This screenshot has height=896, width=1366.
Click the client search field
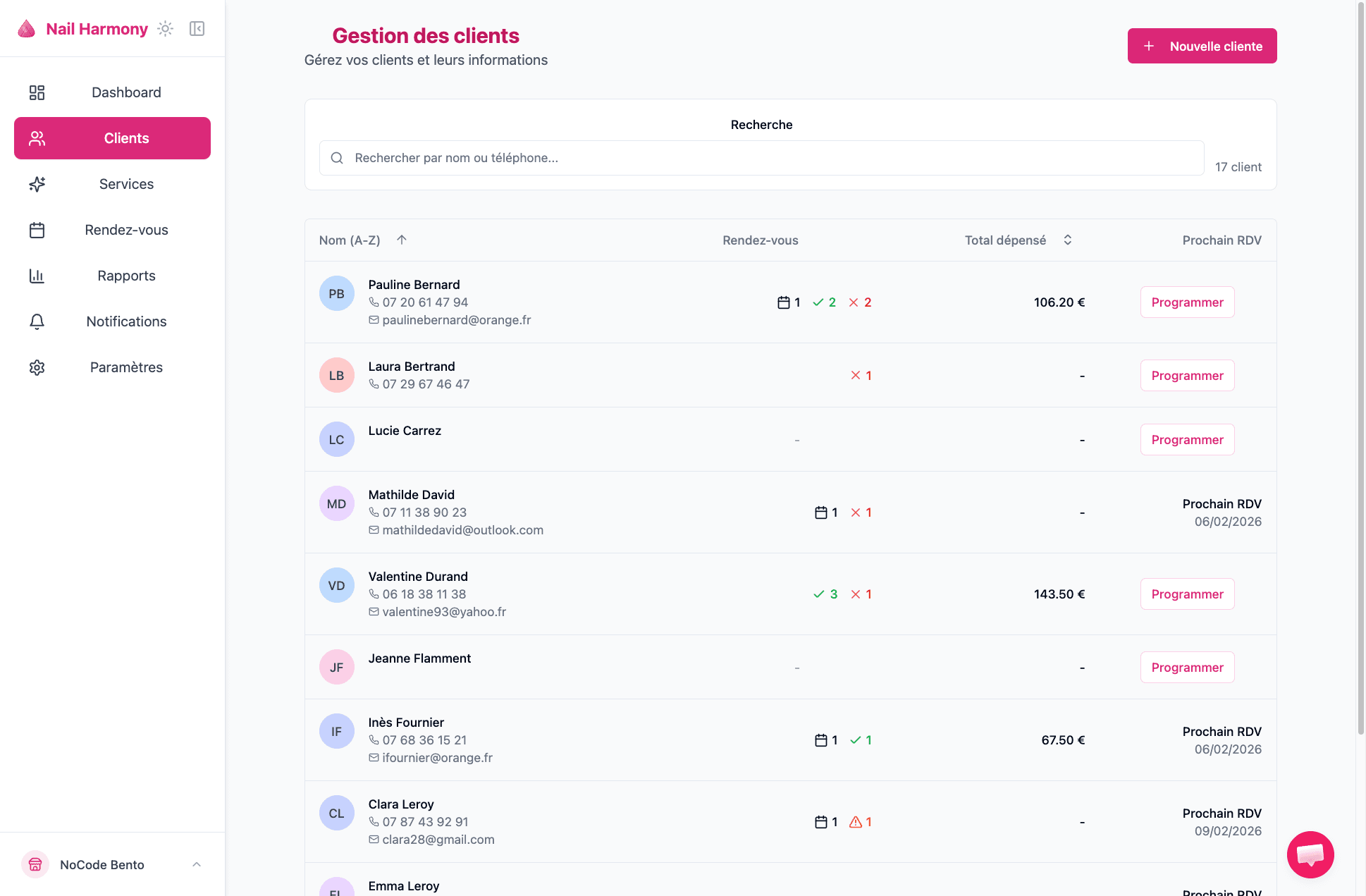click(761, 158)
